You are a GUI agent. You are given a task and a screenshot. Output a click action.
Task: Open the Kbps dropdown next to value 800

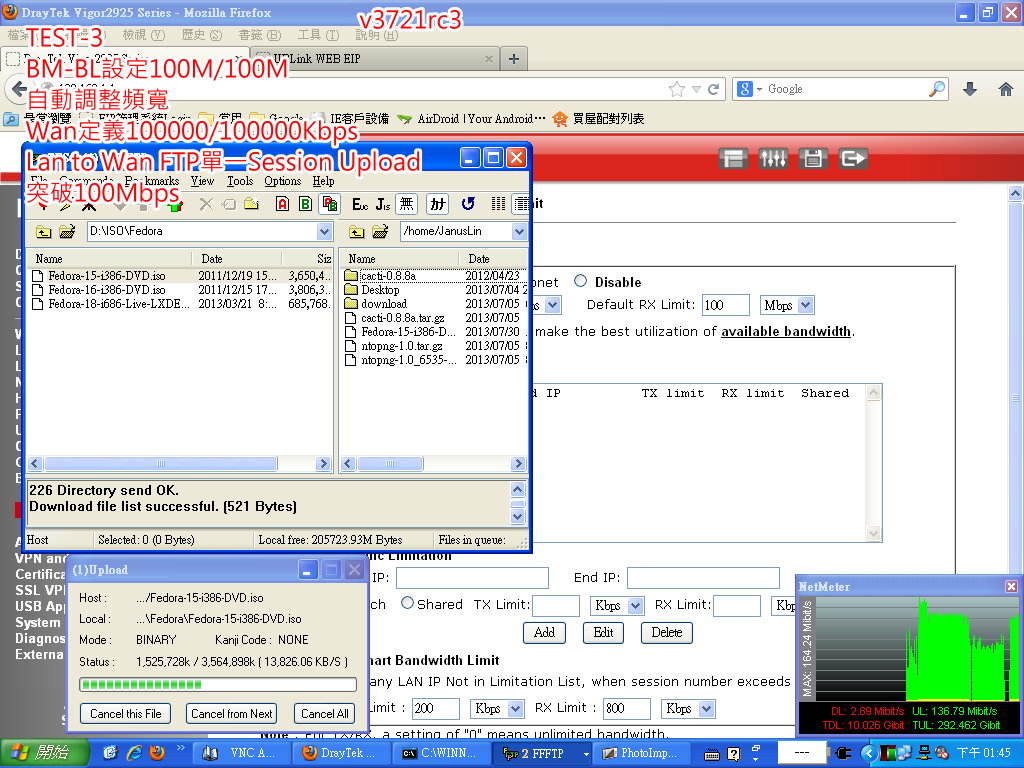[688, 709]
